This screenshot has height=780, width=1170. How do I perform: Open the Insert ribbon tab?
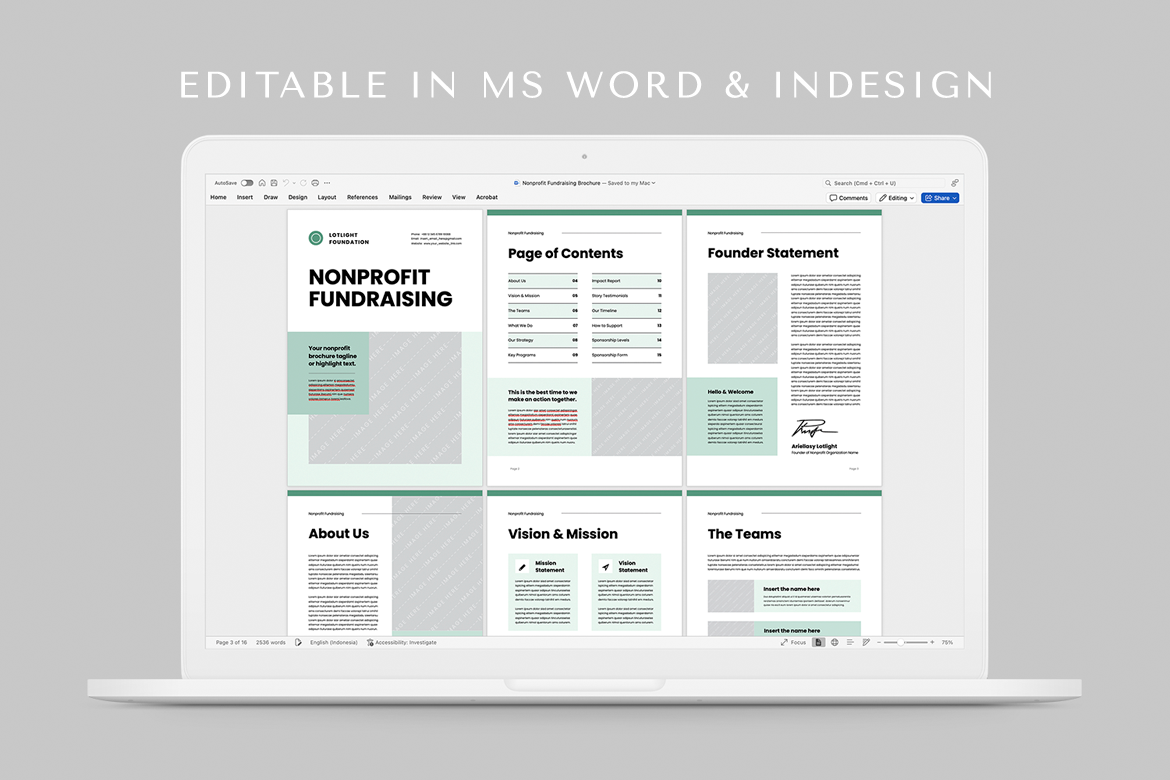245,198
